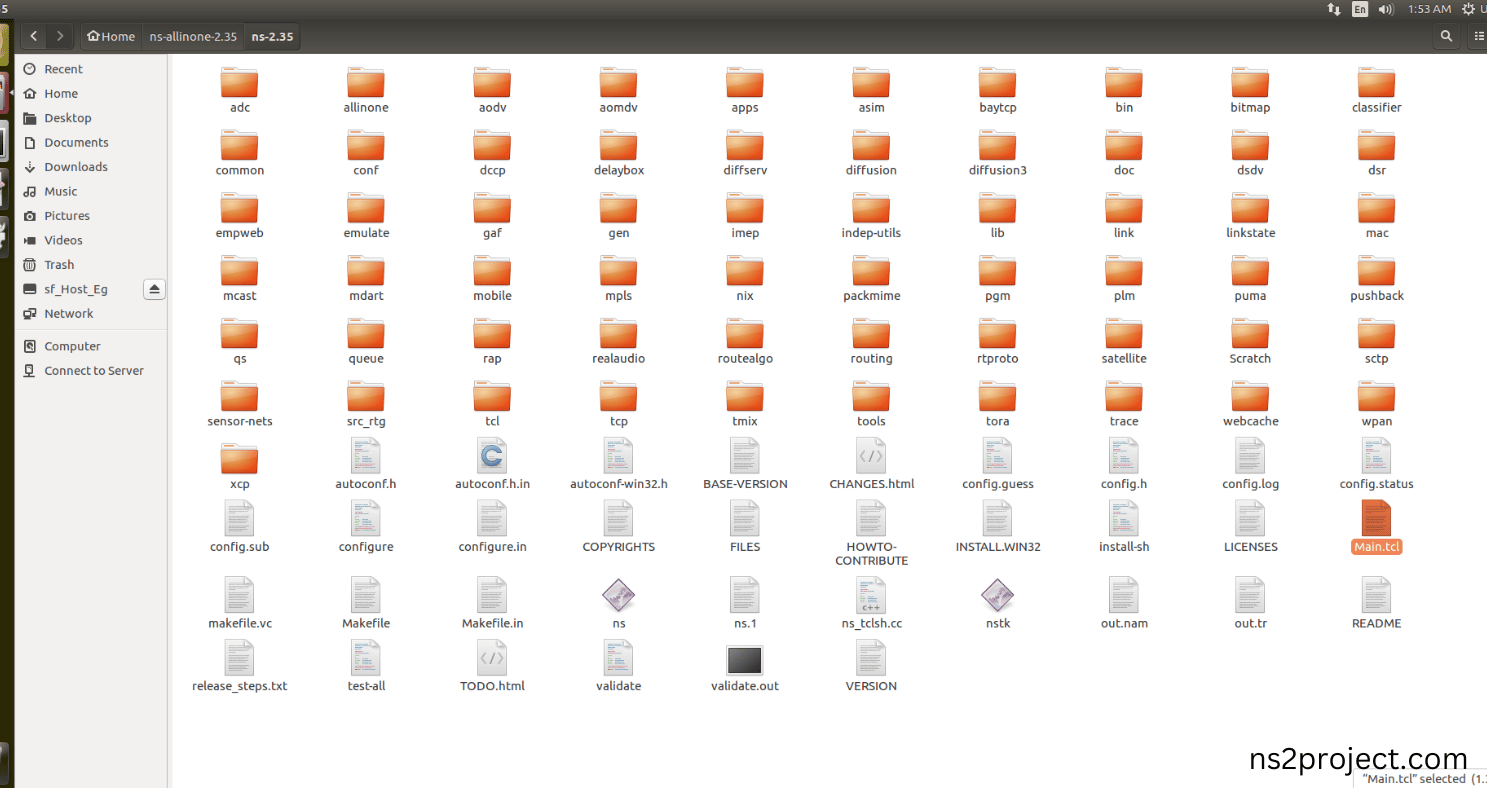This screenshot has width=1487, height=788.
Task: Open Downloads in the sidebar
Action: click(75, 167)
